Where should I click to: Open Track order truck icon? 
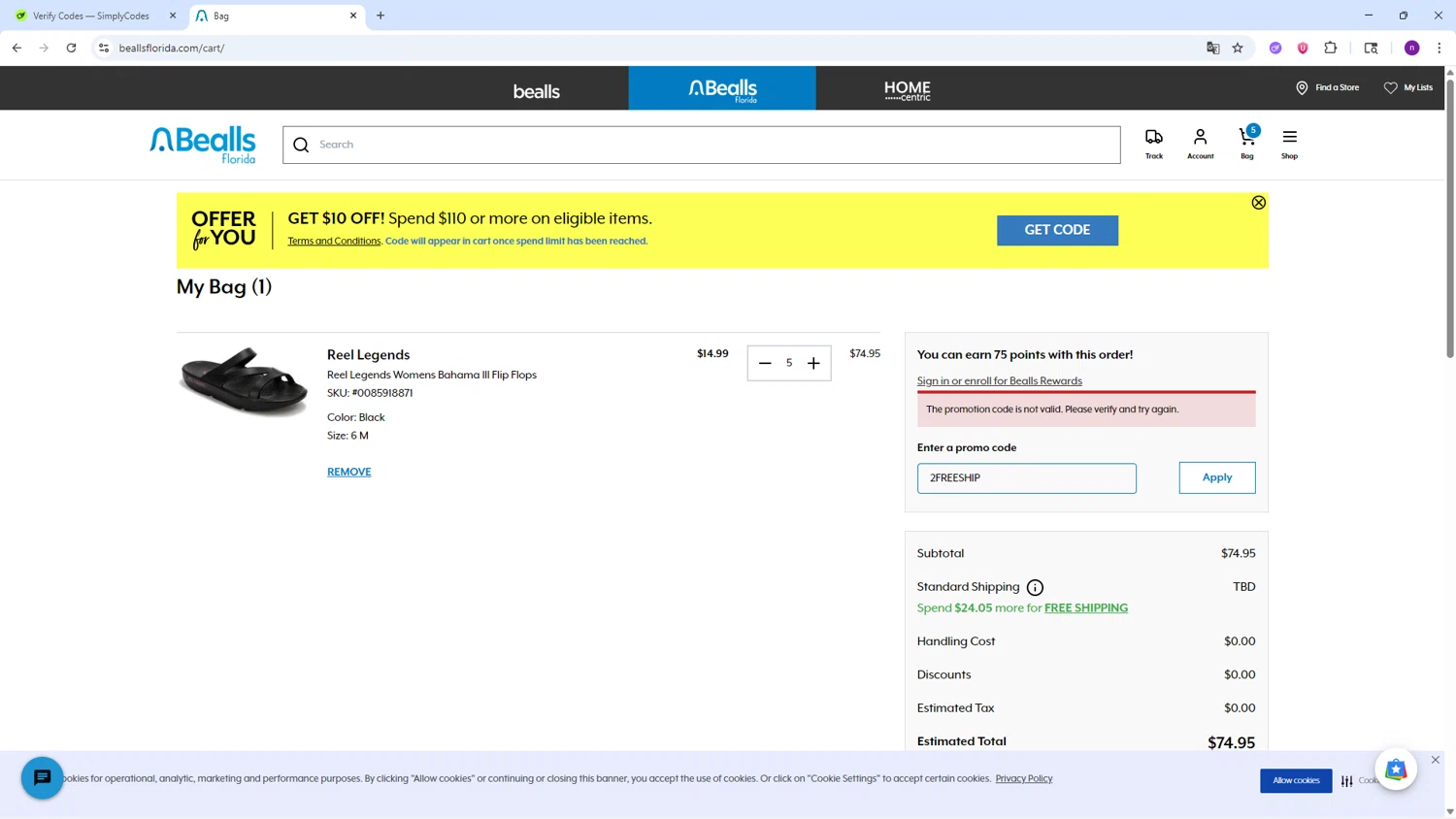(x=1154, y=144)
